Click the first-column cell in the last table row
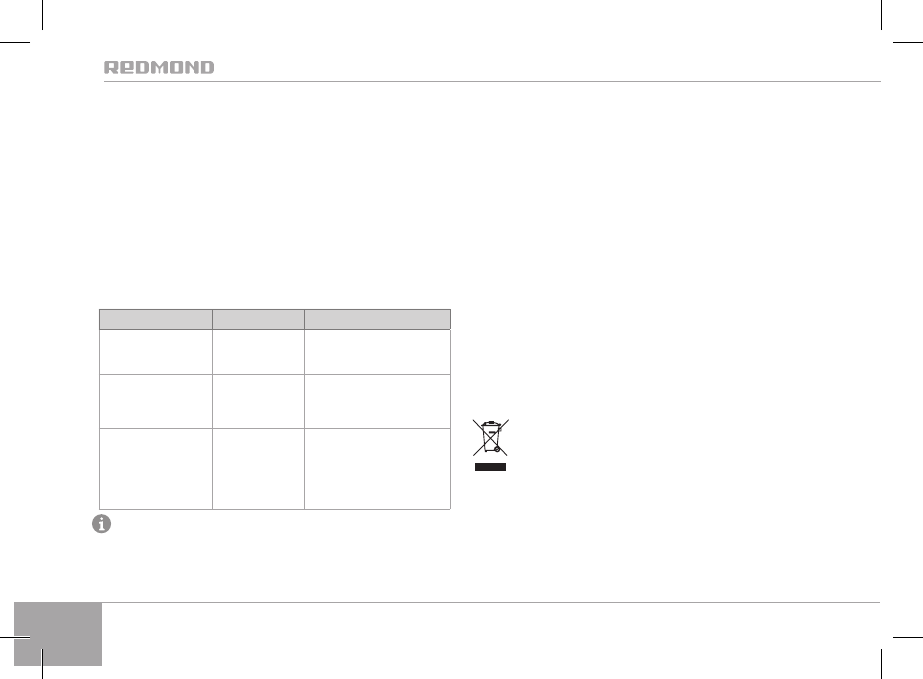This screenshot has height=679, width=923. click(156, 468)
